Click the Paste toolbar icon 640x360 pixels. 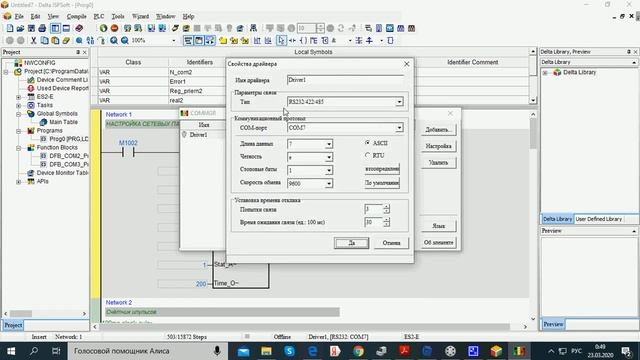55,40
